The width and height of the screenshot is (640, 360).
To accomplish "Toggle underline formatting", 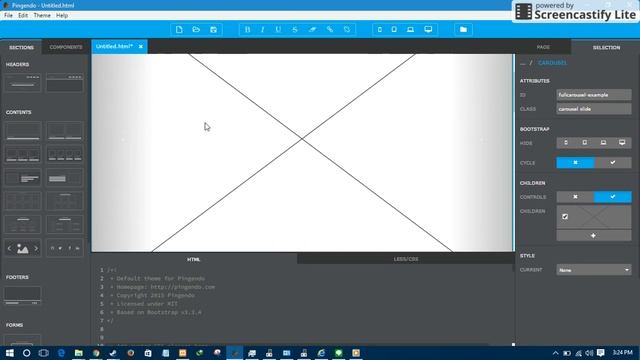I will [278, 29].
